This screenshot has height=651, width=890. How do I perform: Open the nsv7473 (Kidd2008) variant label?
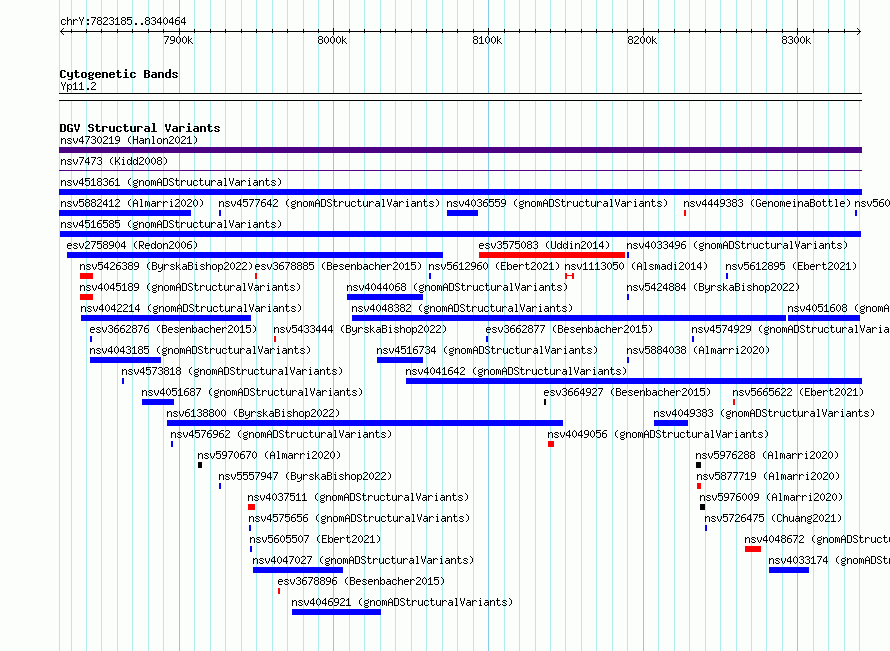114,161
